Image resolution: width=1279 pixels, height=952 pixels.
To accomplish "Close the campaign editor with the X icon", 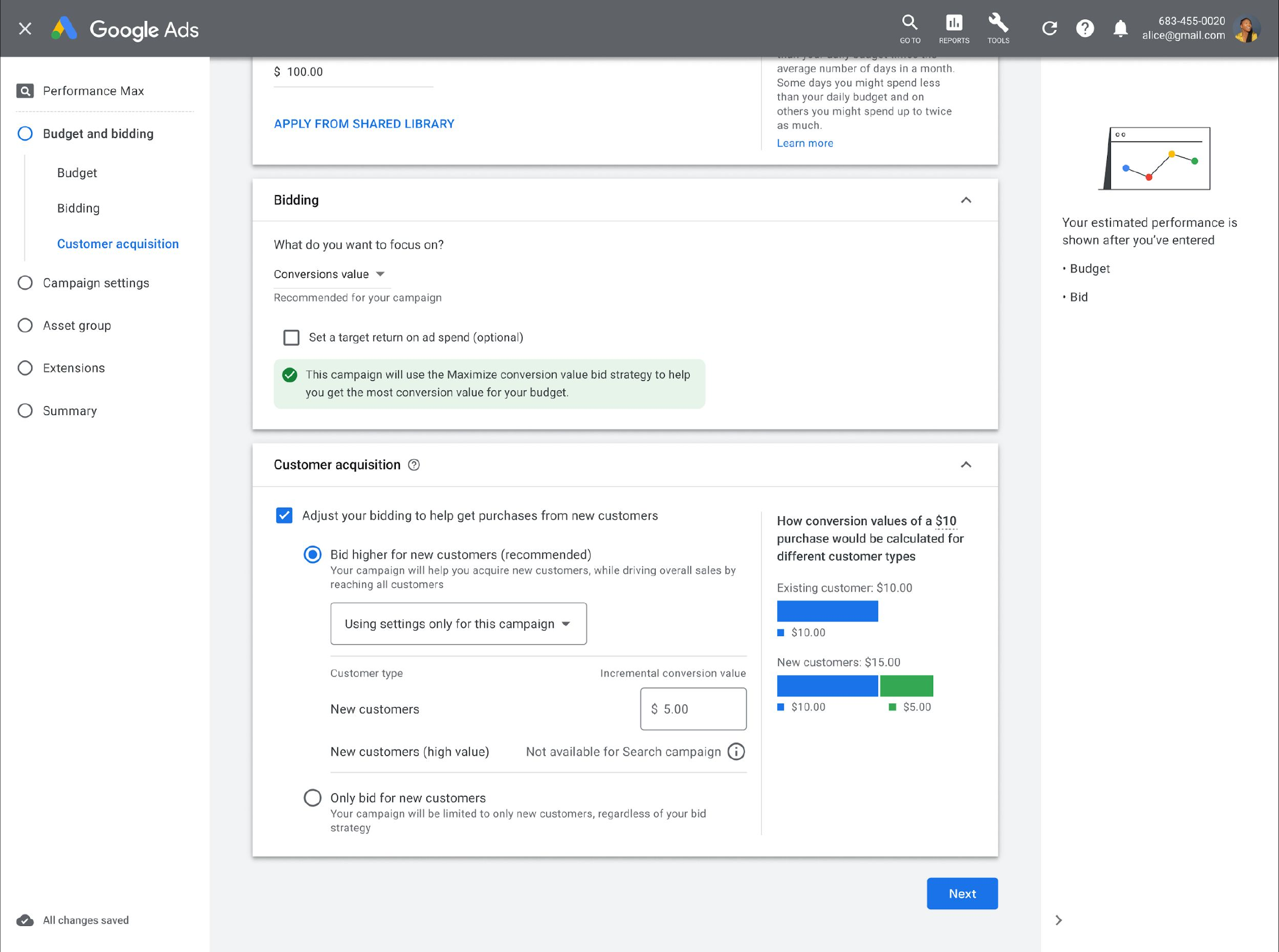I will [x=25, y=28].
